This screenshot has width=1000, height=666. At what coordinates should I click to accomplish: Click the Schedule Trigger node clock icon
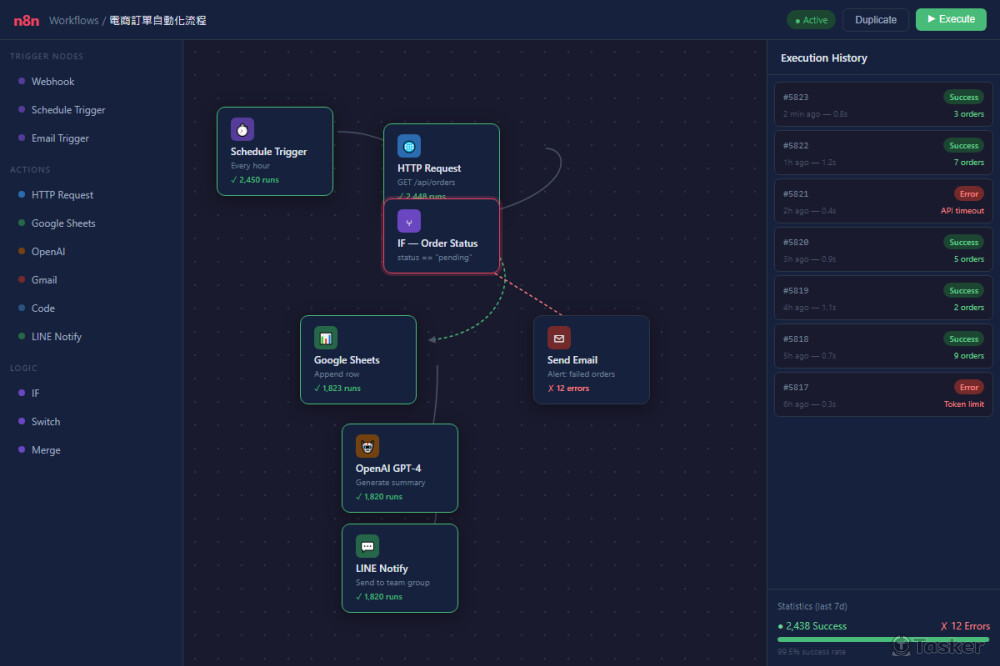coord(242,129)
